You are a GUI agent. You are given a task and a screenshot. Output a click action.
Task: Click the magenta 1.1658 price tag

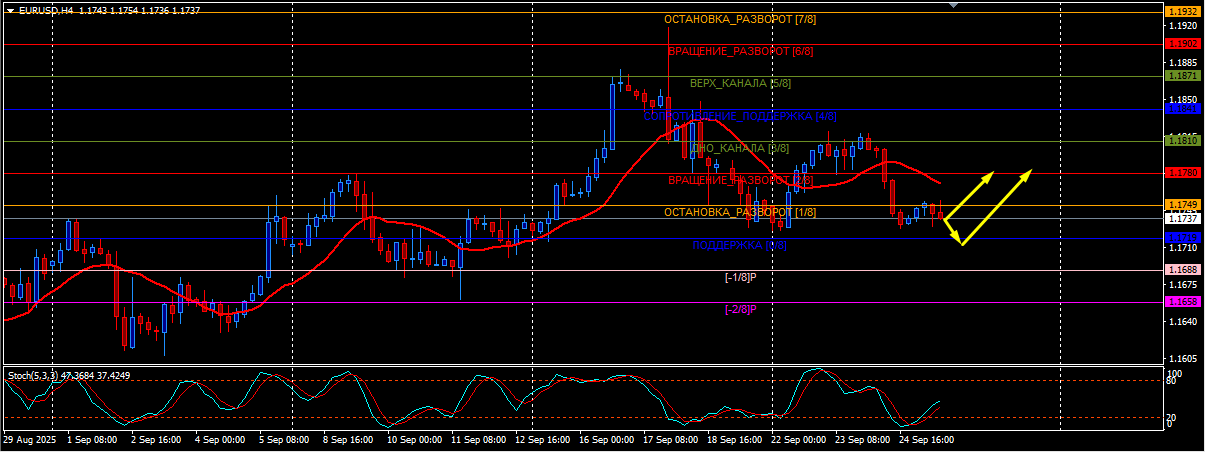[1183, 301]
